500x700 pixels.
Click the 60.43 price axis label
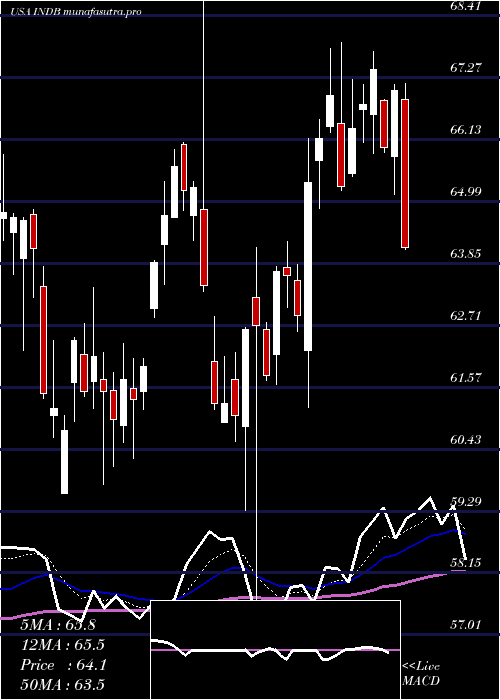tap(467, 440)
